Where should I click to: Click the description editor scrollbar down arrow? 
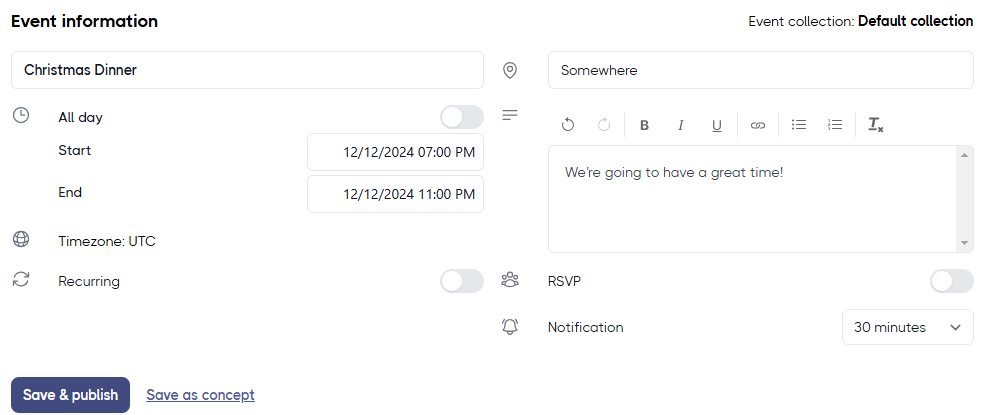(965, 243)
